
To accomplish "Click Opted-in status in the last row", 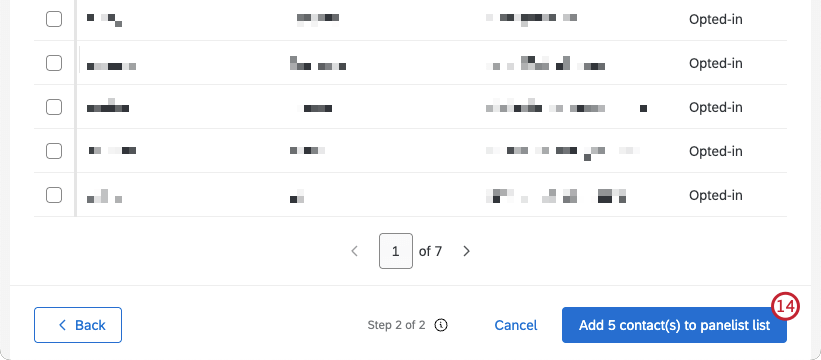I will pos(716,195).
